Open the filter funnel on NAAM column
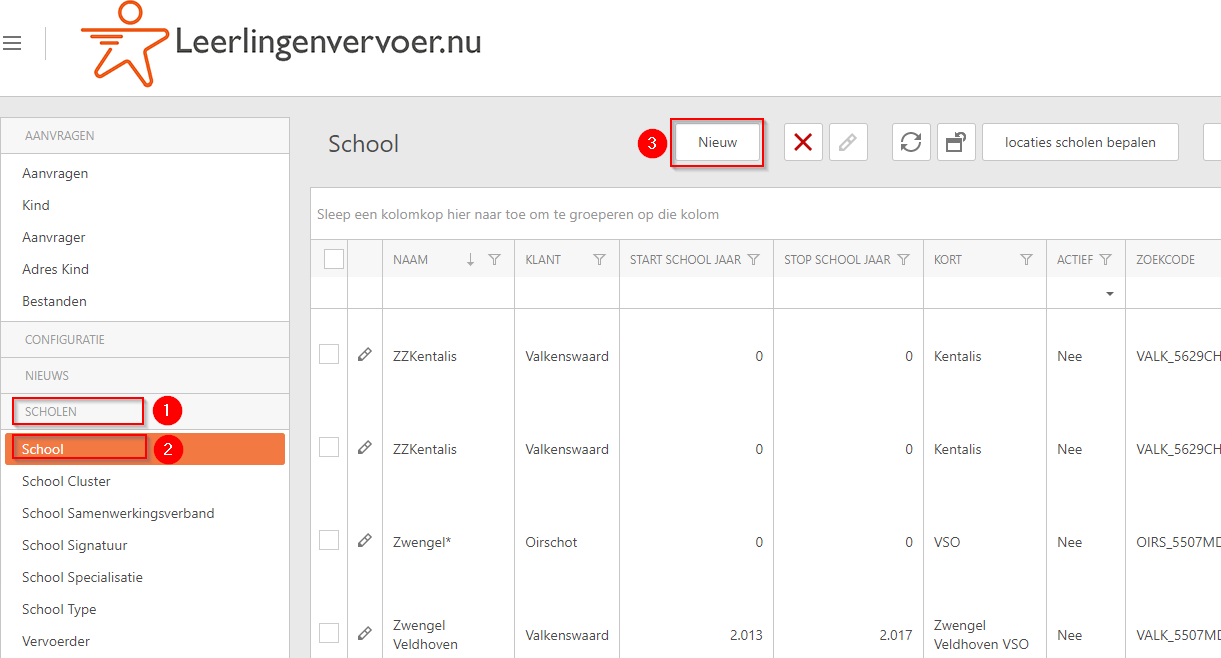 pos(495,259)
